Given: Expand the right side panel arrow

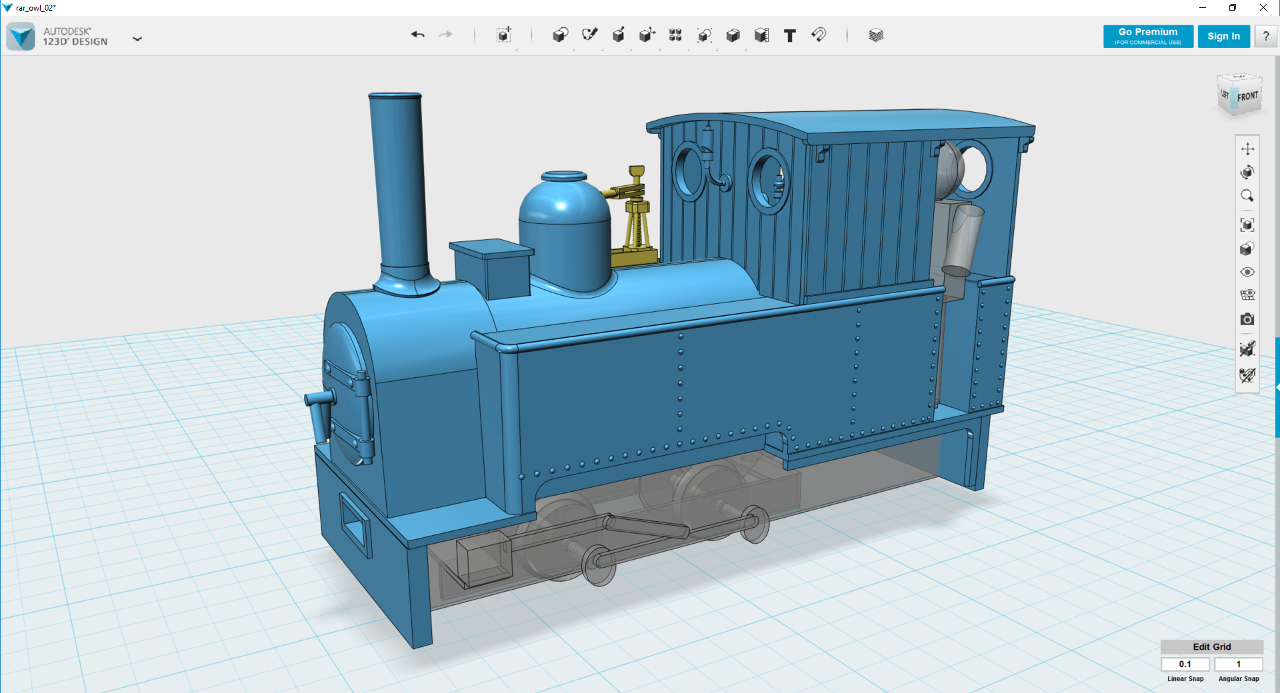Looking at the screenshot, I should [x=1277, y=387].
